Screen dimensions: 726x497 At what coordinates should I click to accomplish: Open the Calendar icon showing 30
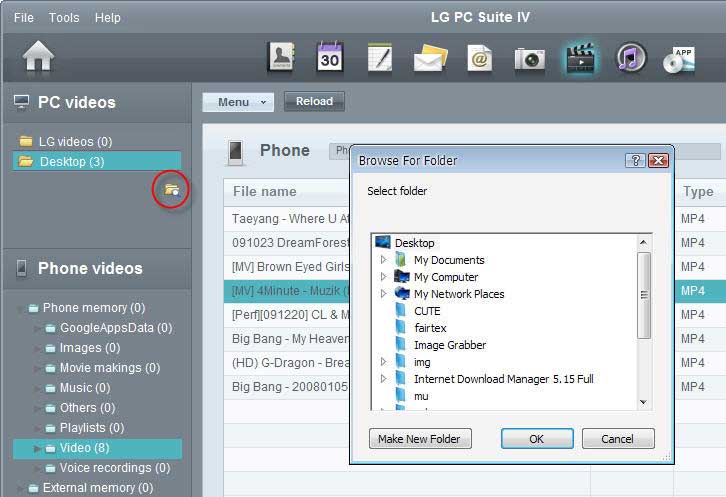click(330, 58)
